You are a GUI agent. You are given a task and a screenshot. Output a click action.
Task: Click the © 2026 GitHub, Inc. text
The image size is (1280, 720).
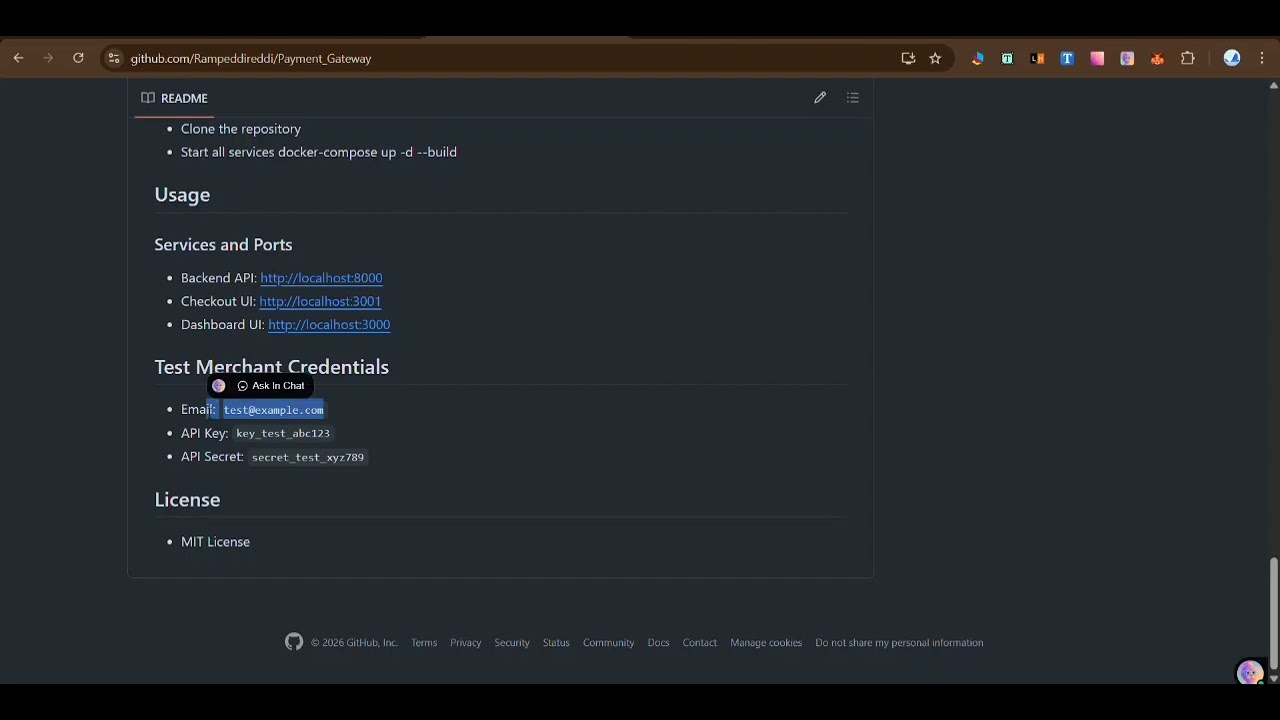coord(354,643)
